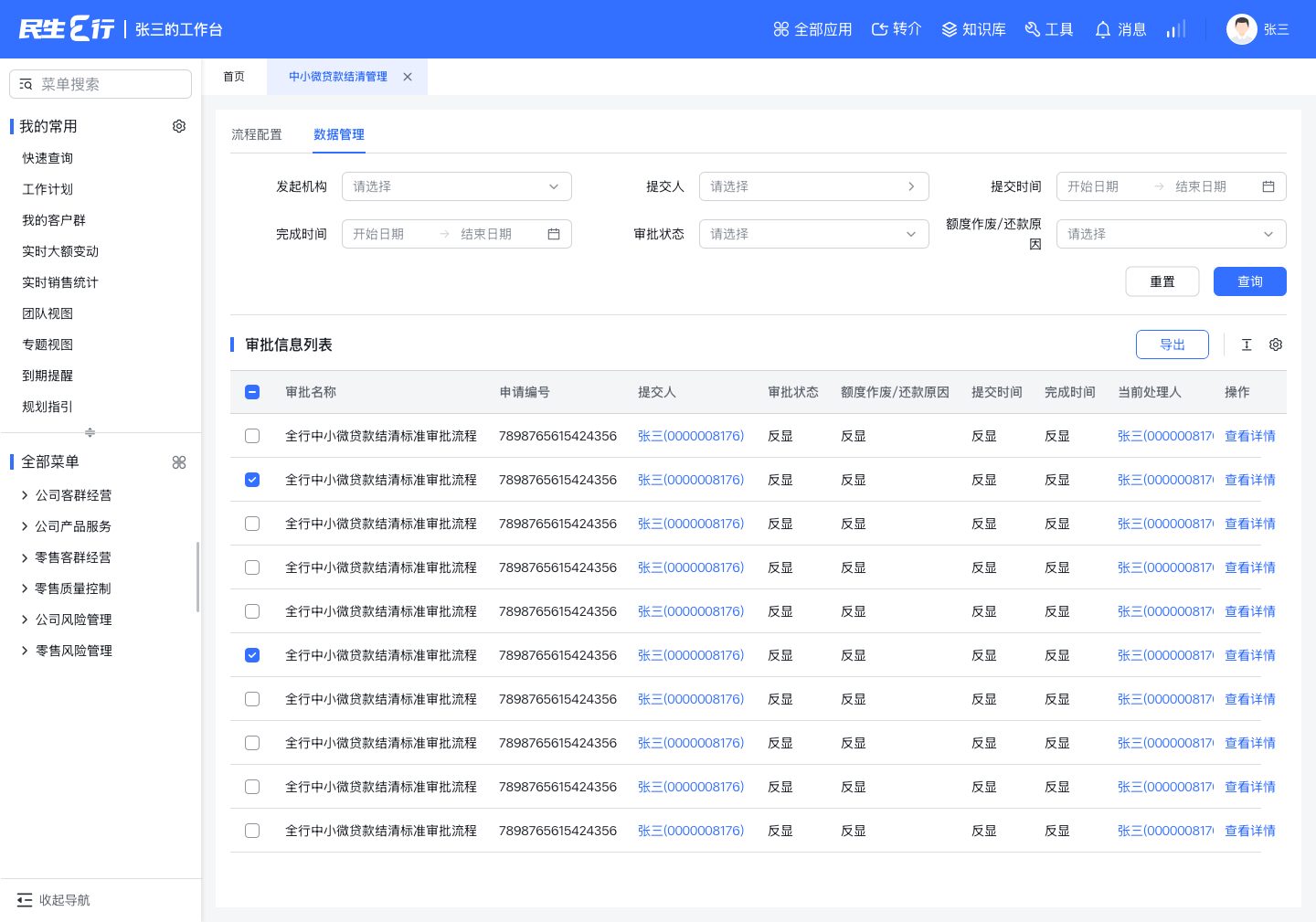Select the 数据管理 tab
1316x922 pixels.
[339, 134]
